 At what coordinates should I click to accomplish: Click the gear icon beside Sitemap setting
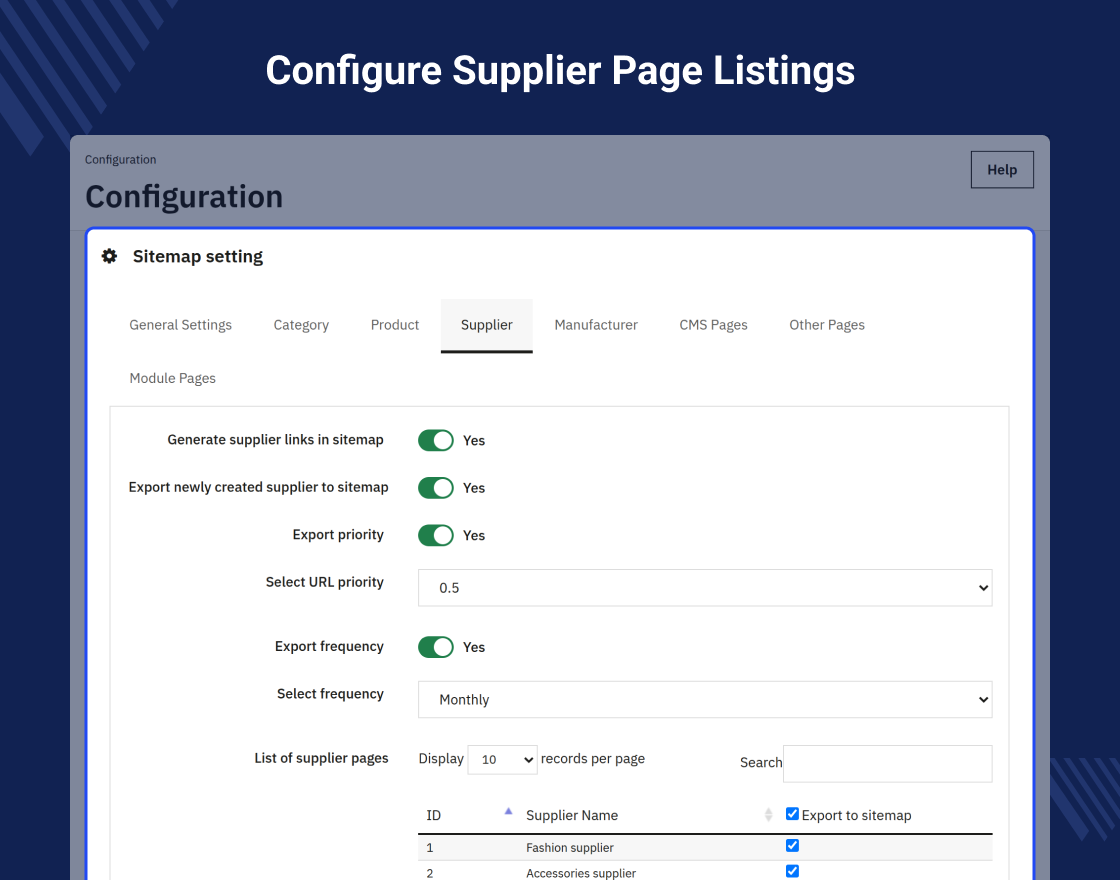click(109, 256)
